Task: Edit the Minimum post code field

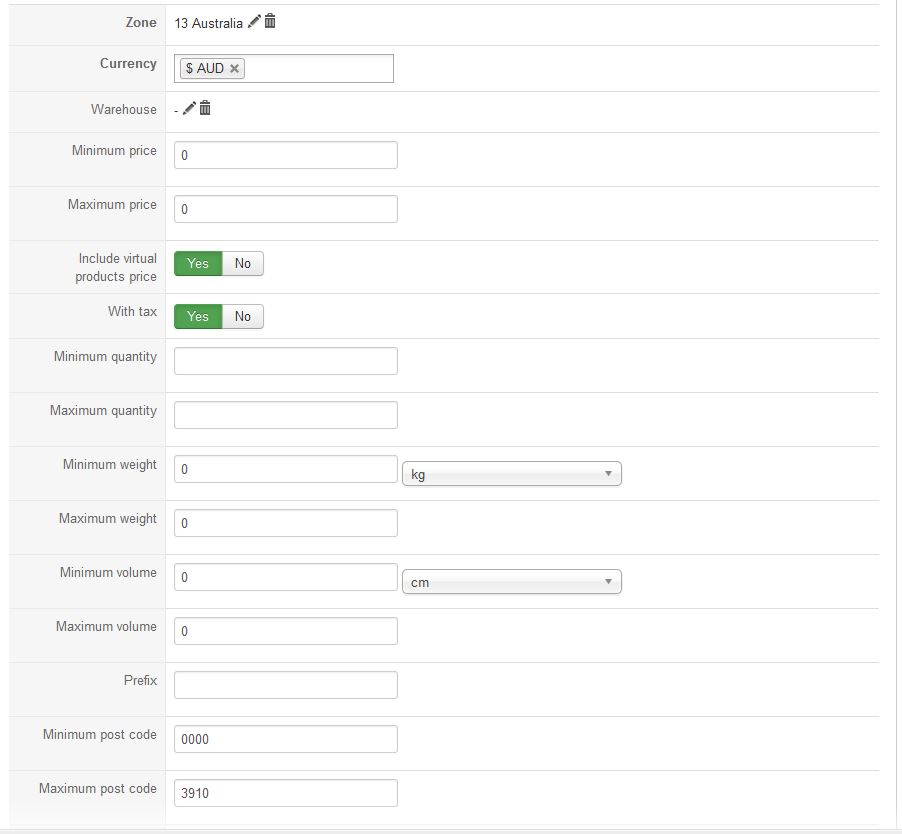Action: (x=285, y=739)
